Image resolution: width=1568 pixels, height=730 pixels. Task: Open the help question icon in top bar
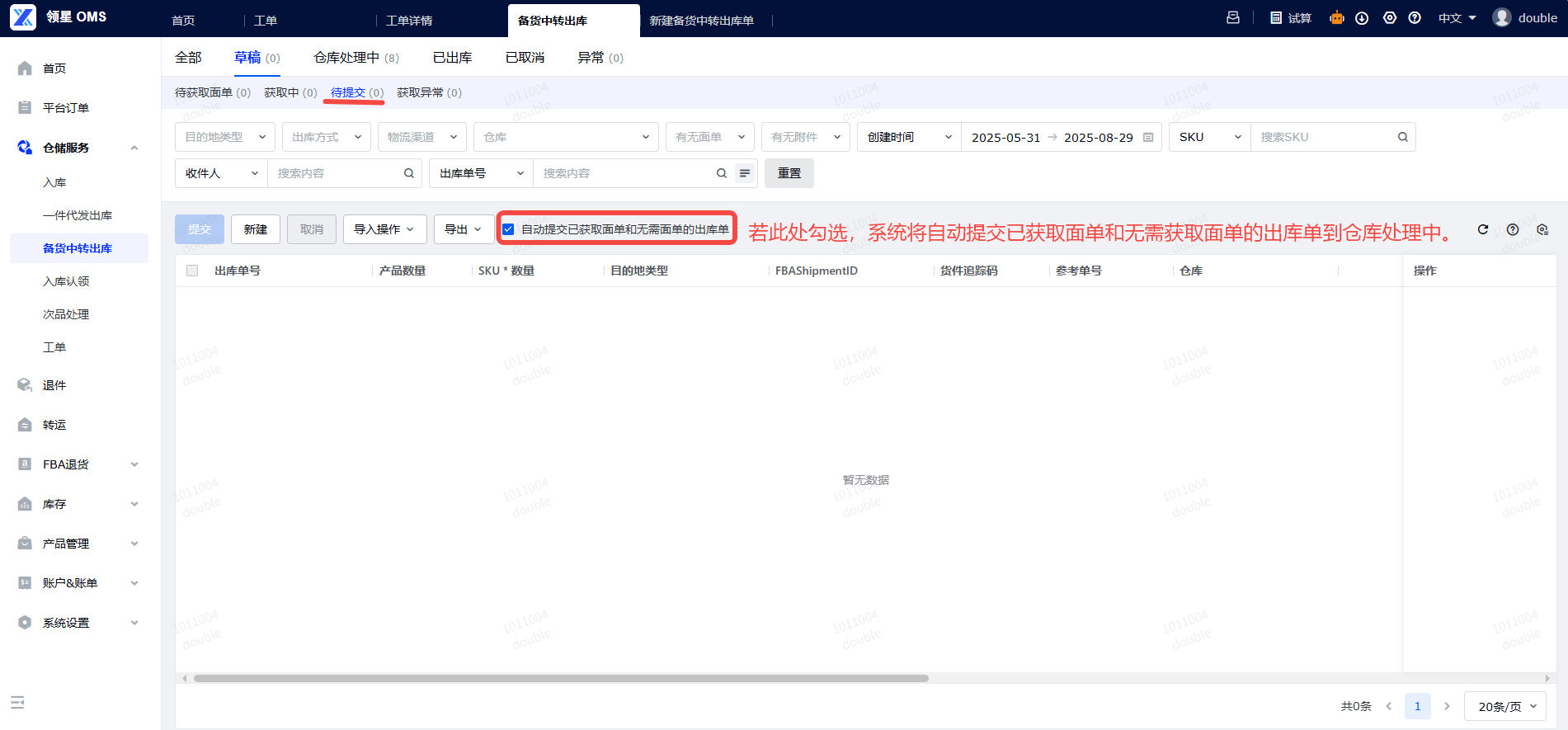click(1415, 18)
